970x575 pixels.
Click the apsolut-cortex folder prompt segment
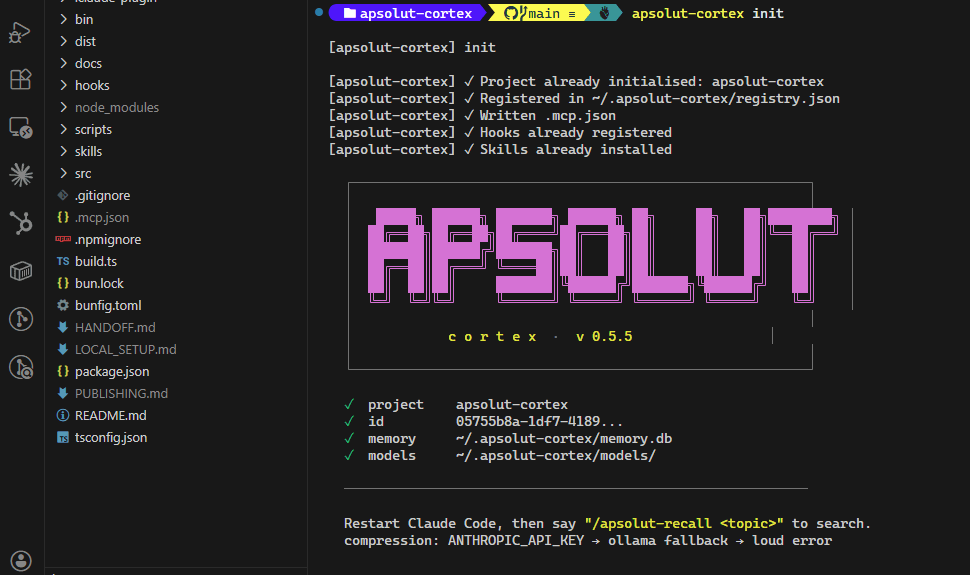point(408,13)
